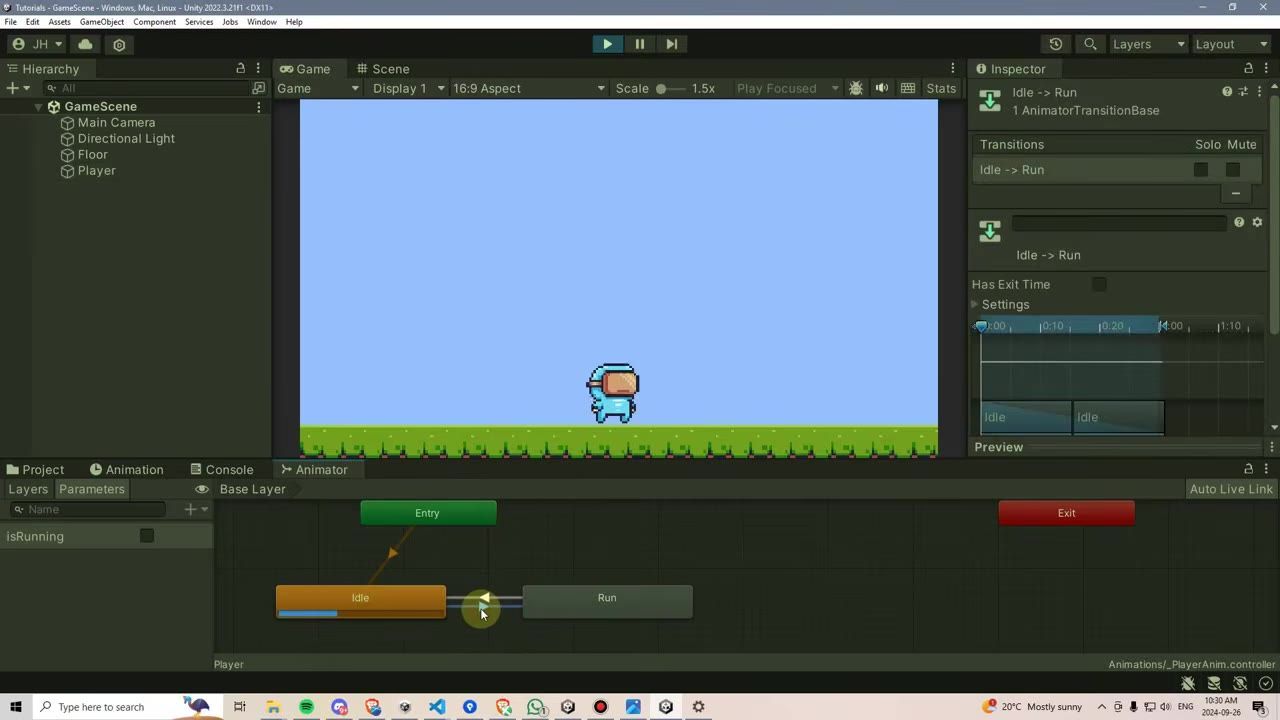Open the Component menu
Screen dimensions: 1280x720
[154, 22]
